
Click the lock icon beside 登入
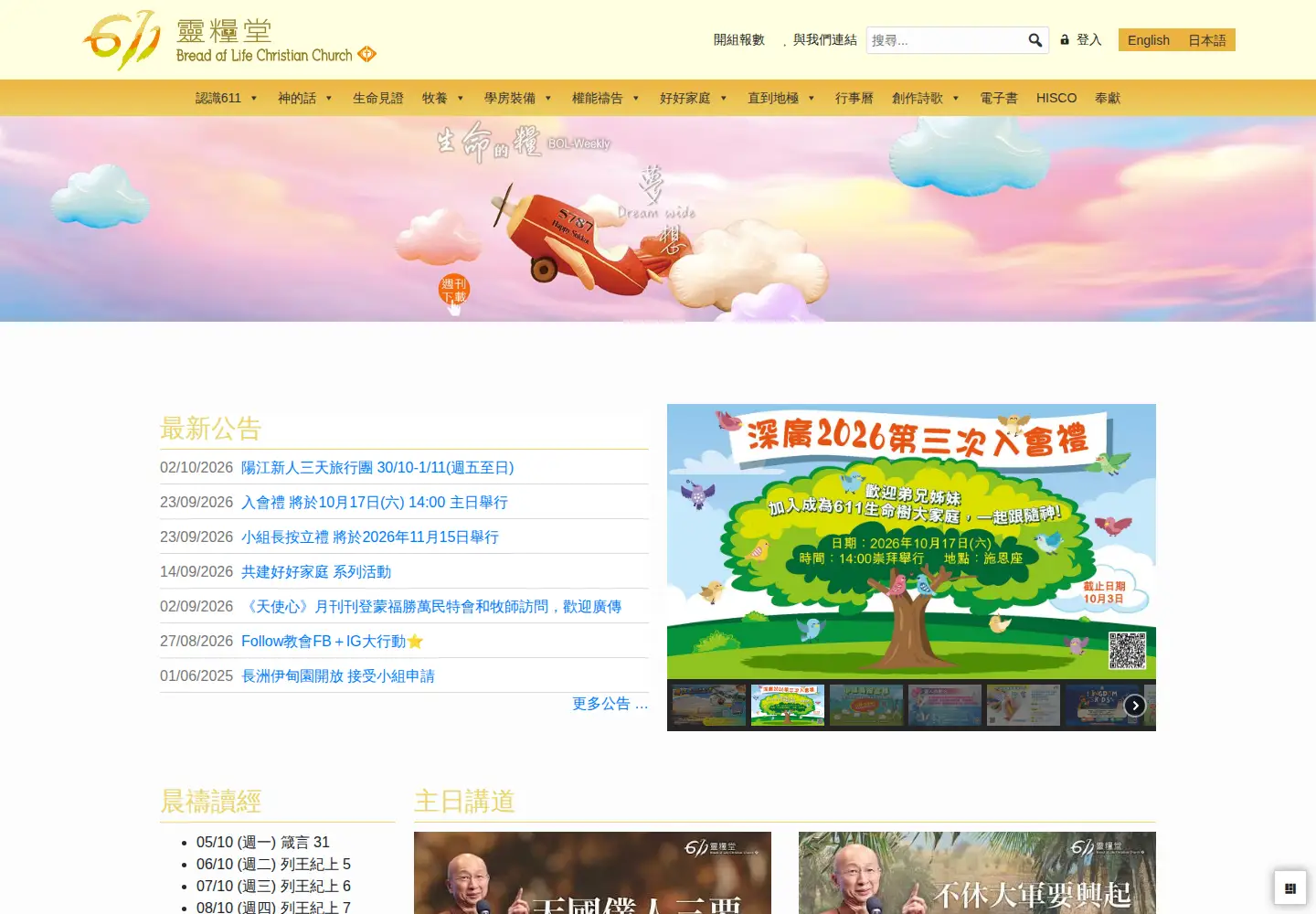coord(1065,39)
